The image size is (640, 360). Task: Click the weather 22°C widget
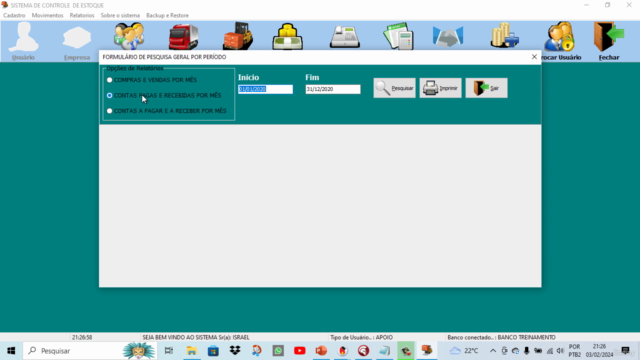click(x=464, y=351)
